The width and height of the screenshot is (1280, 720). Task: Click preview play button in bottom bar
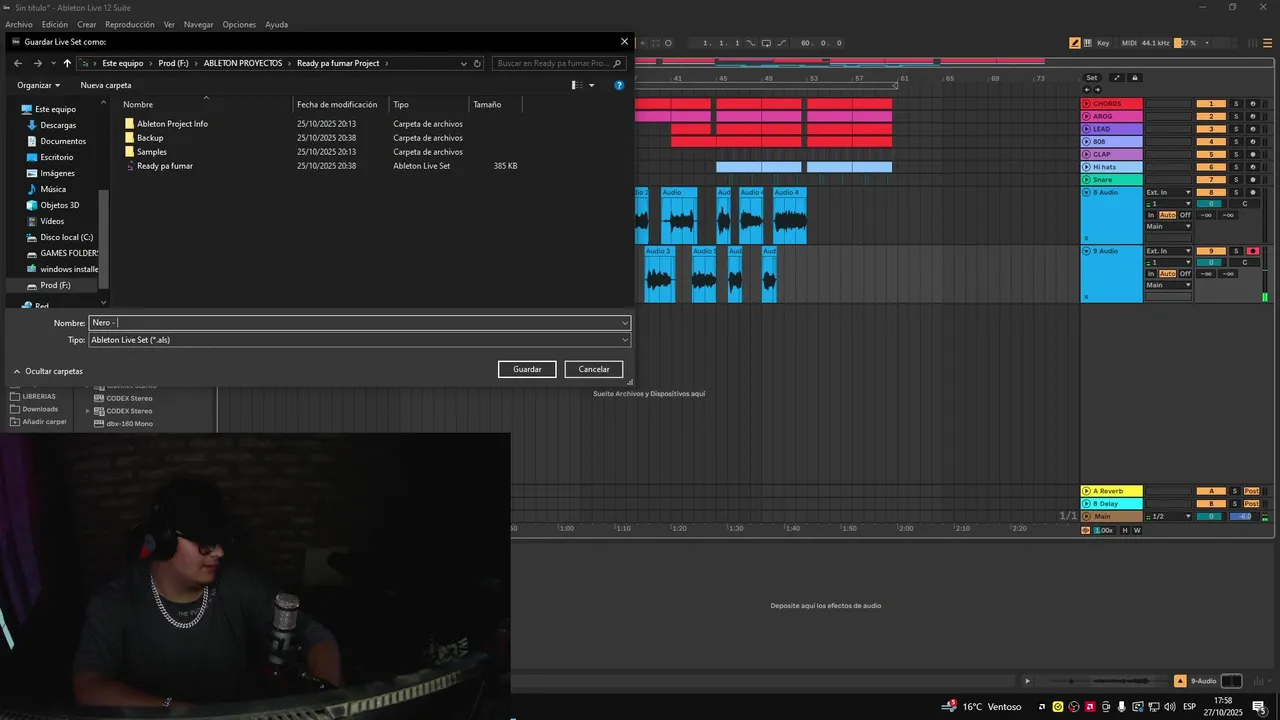pyautogui.click(x=1028, y=681)
